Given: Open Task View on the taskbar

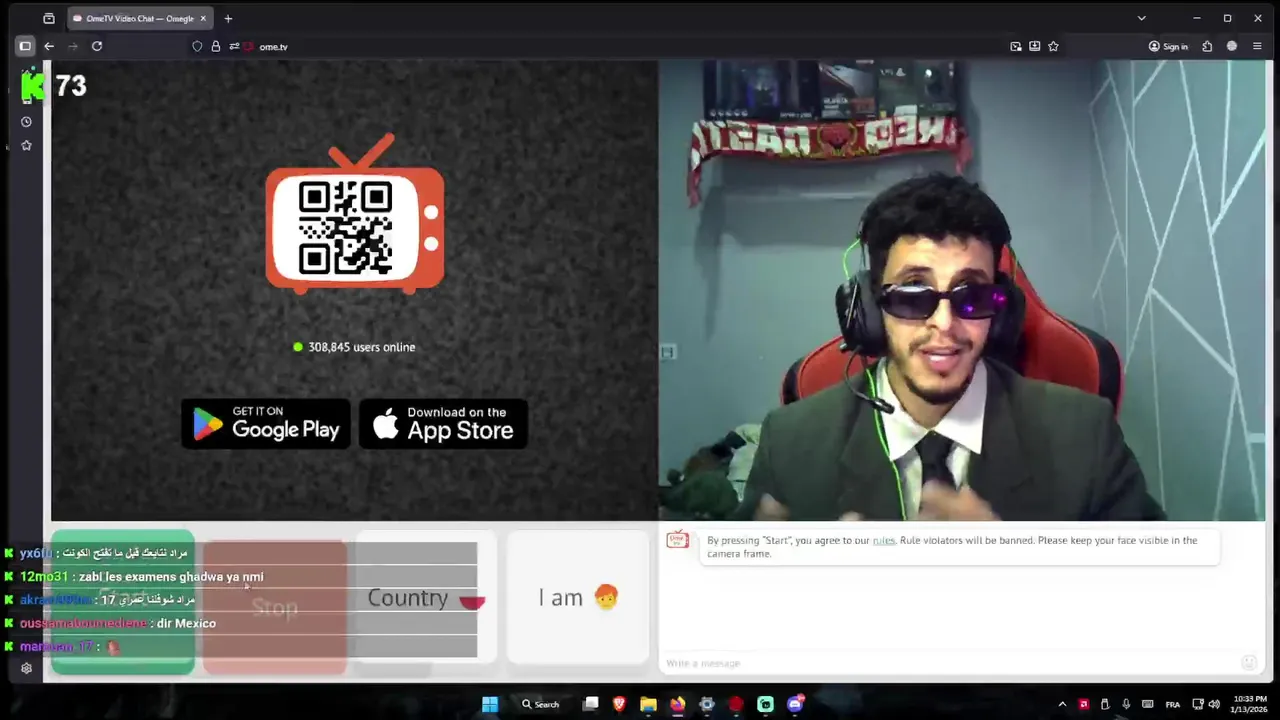Looking at the screenshot, I should [591, 704].
